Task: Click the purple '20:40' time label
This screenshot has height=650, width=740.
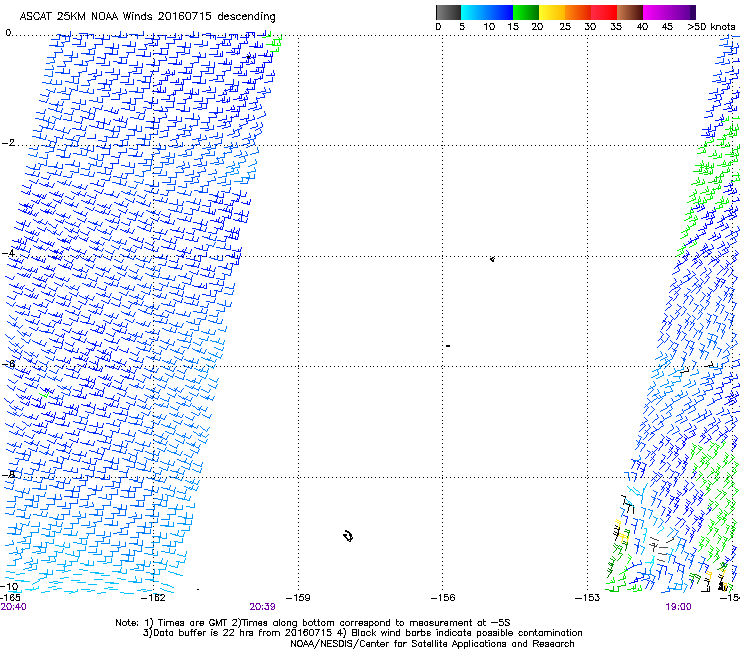Action: click(x=14, y=607)
